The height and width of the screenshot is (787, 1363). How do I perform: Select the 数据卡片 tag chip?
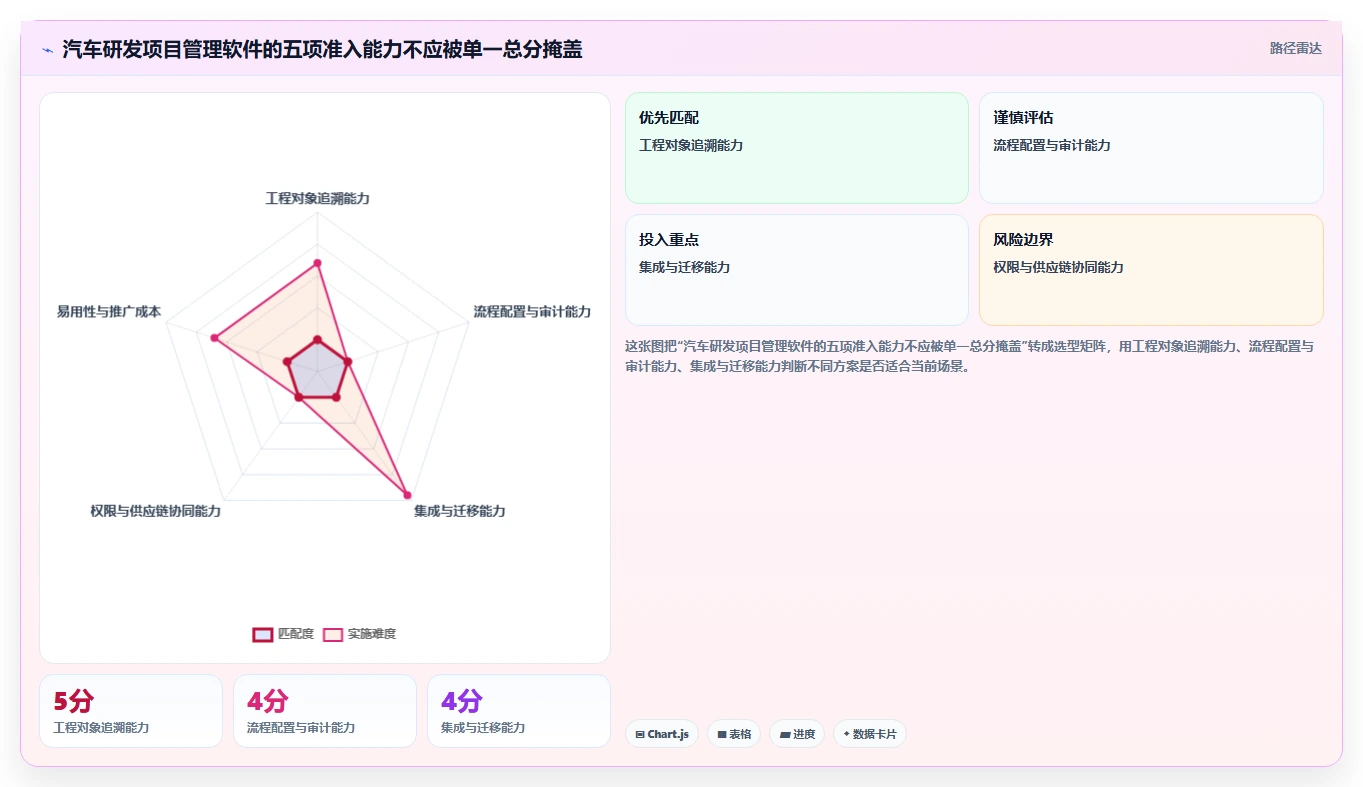pyautogui.click(x=870, y=734)
